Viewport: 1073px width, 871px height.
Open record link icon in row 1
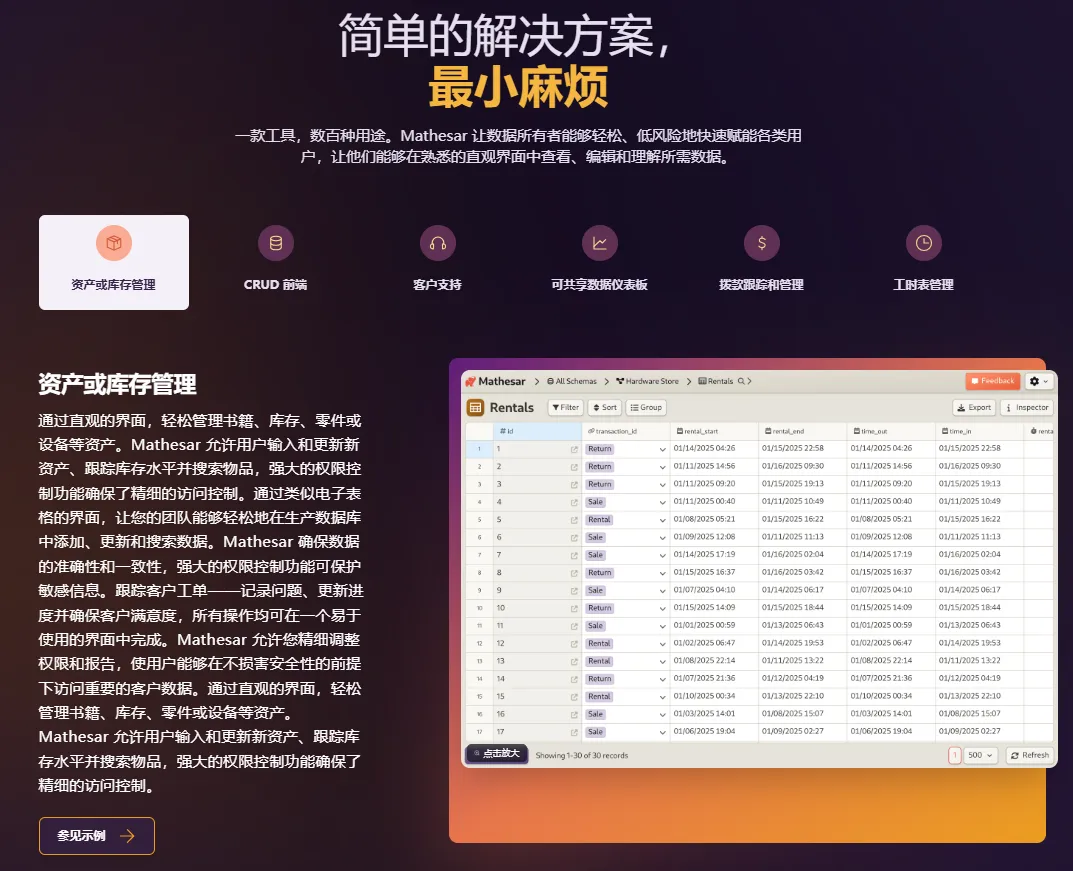coord(574,450)
